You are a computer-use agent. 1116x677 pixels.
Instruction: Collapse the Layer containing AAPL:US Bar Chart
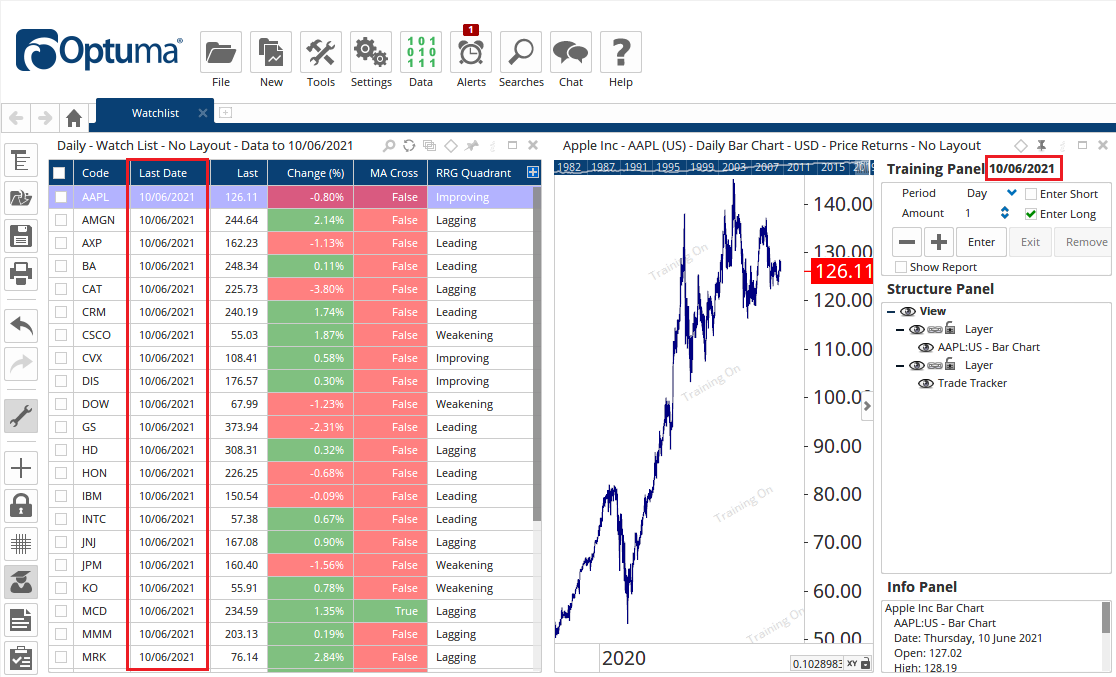900,330
